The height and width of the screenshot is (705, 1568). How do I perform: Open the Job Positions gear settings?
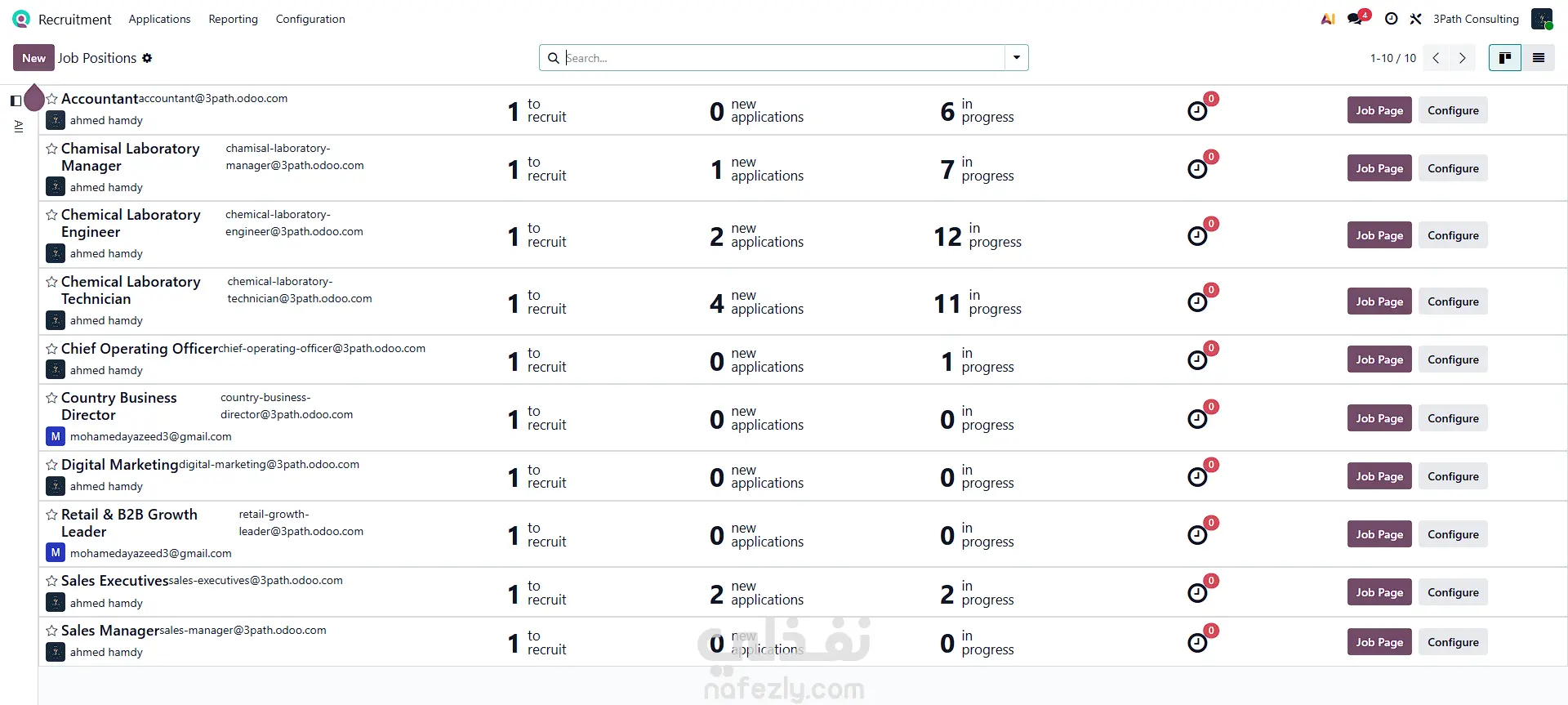pos(147,58)
